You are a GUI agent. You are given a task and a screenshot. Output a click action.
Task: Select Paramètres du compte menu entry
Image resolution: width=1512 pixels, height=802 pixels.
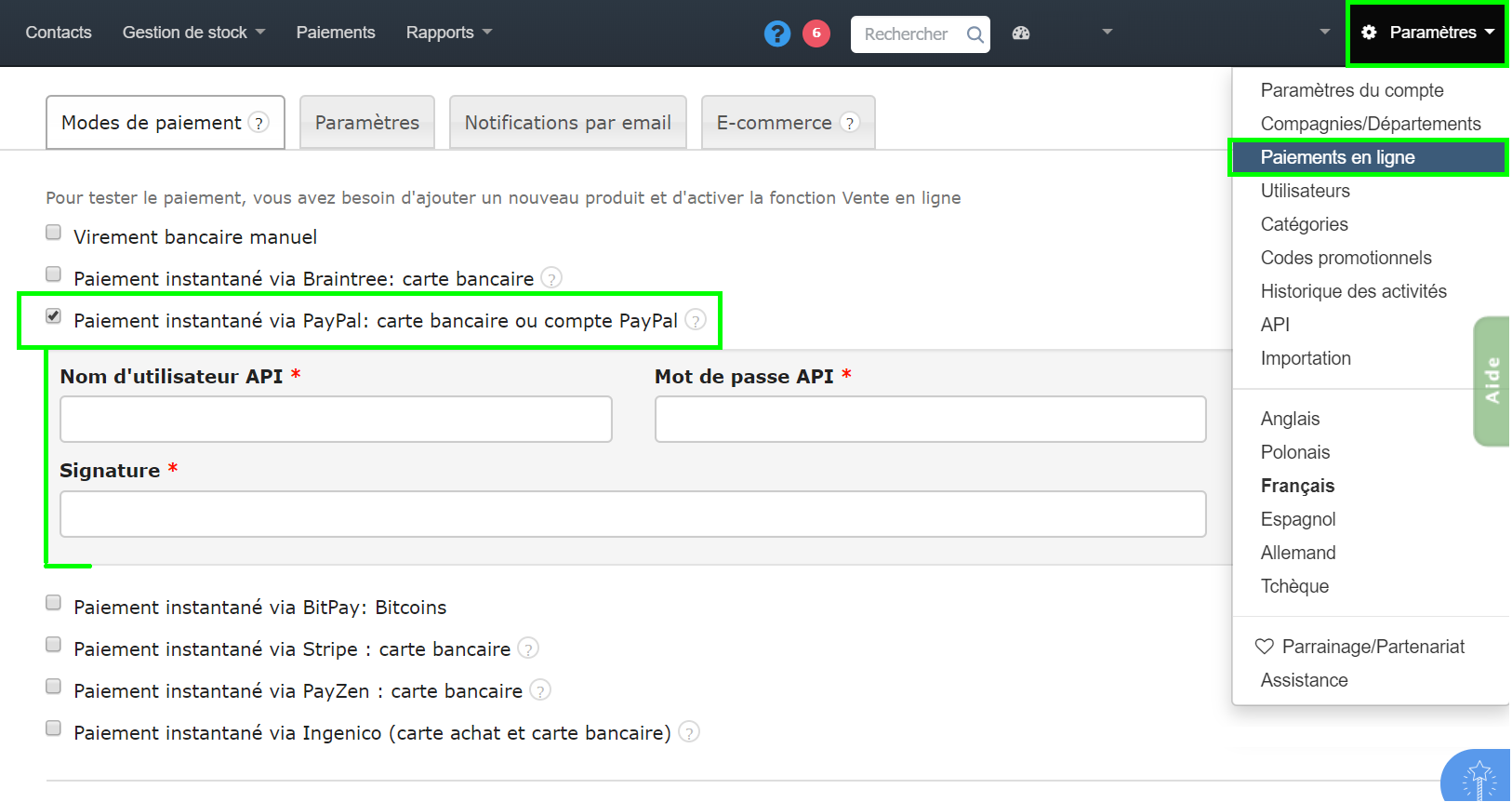coord(1352,90)
